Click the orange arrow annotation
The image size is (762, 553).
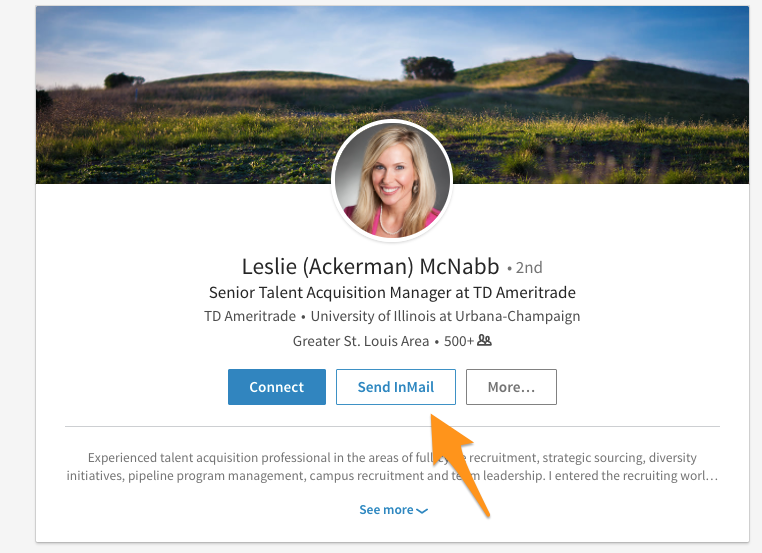coord(457,462)
